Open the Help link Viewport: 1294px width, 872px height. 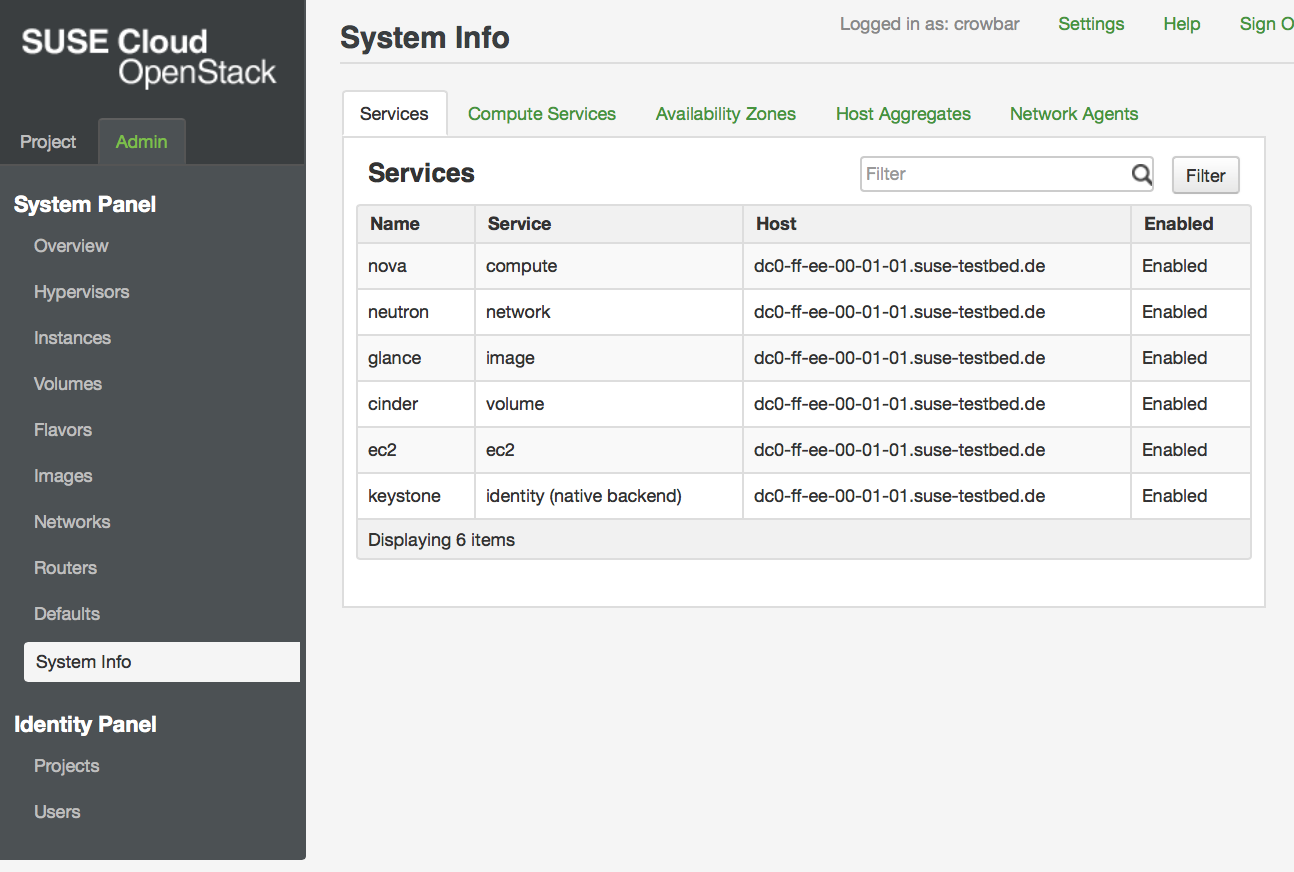(1182, 24)
